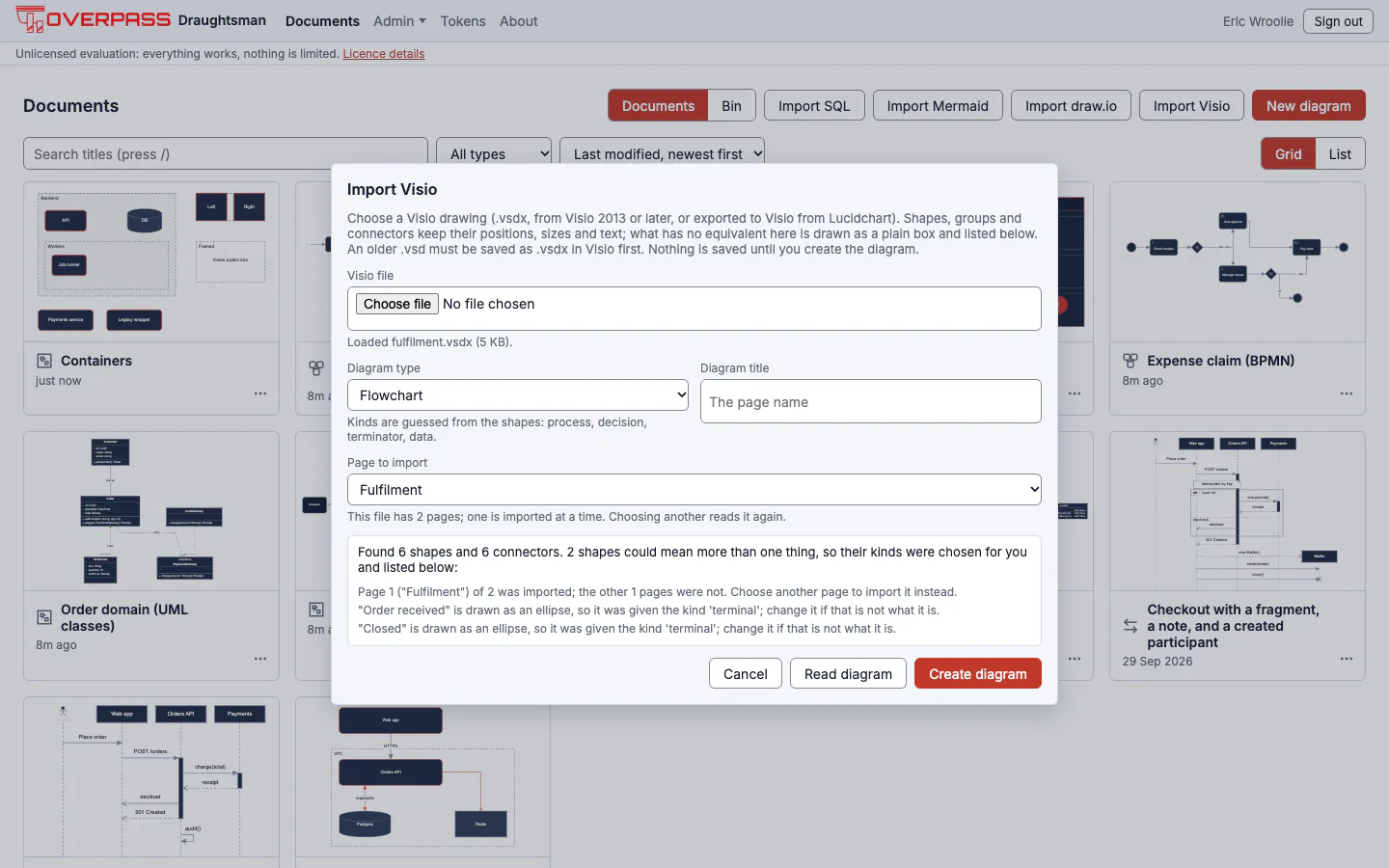The width and height of the screenshot is (1389, 868).
Task: Click the Eric Wroolle user name
Action: (1258, 21)
